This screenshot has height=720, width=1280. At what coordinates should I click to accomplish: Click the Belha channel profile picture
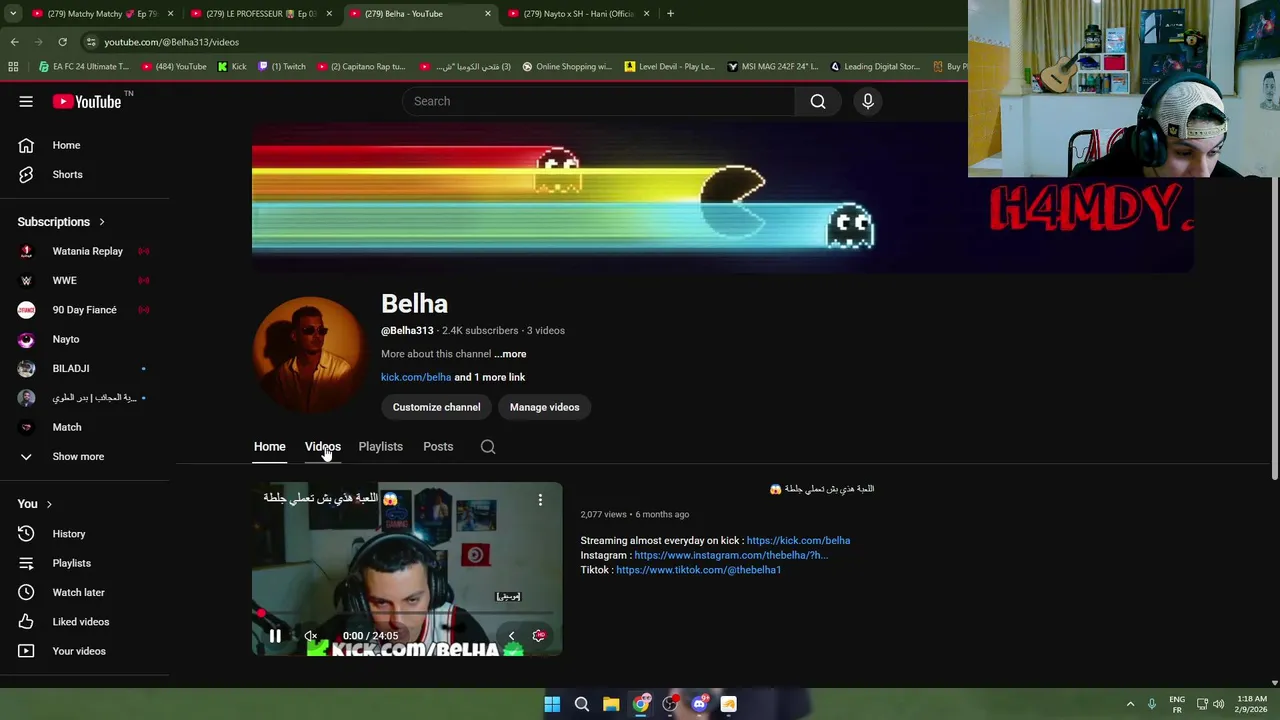[310, 355]
